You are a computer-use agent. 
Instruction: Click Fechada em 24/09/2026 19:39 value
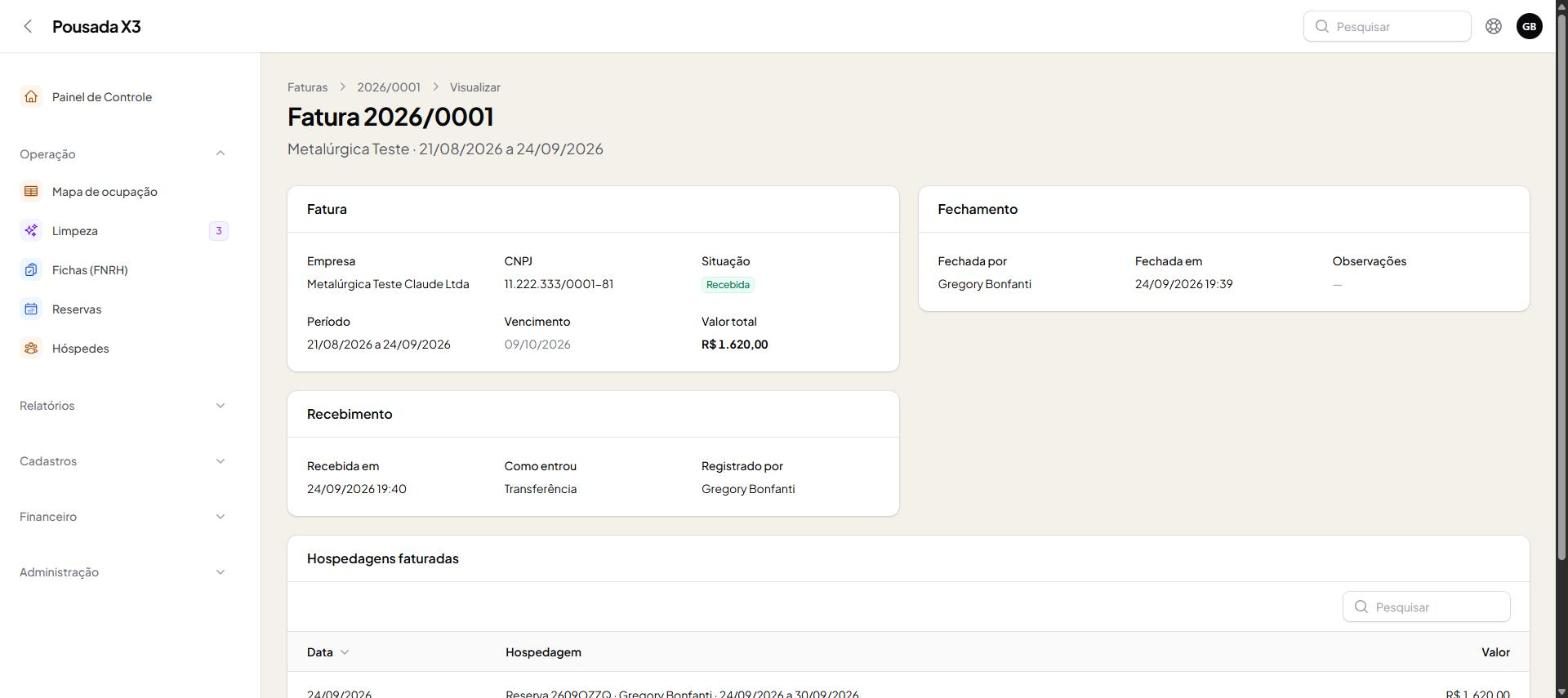click(1184, 284)
